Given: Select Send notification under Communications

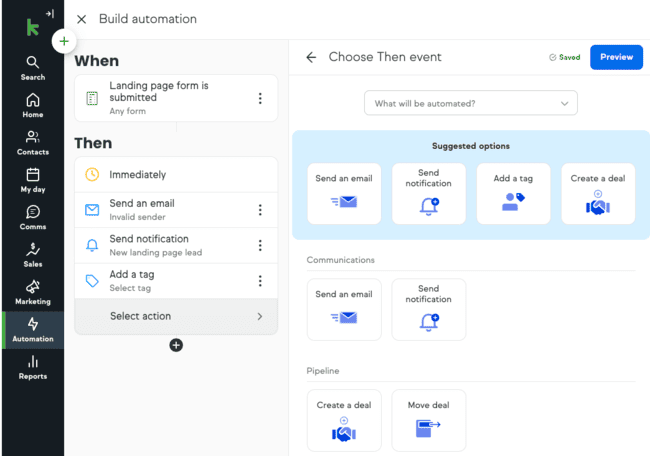Looking at the screenshot, I should (429, 309).
